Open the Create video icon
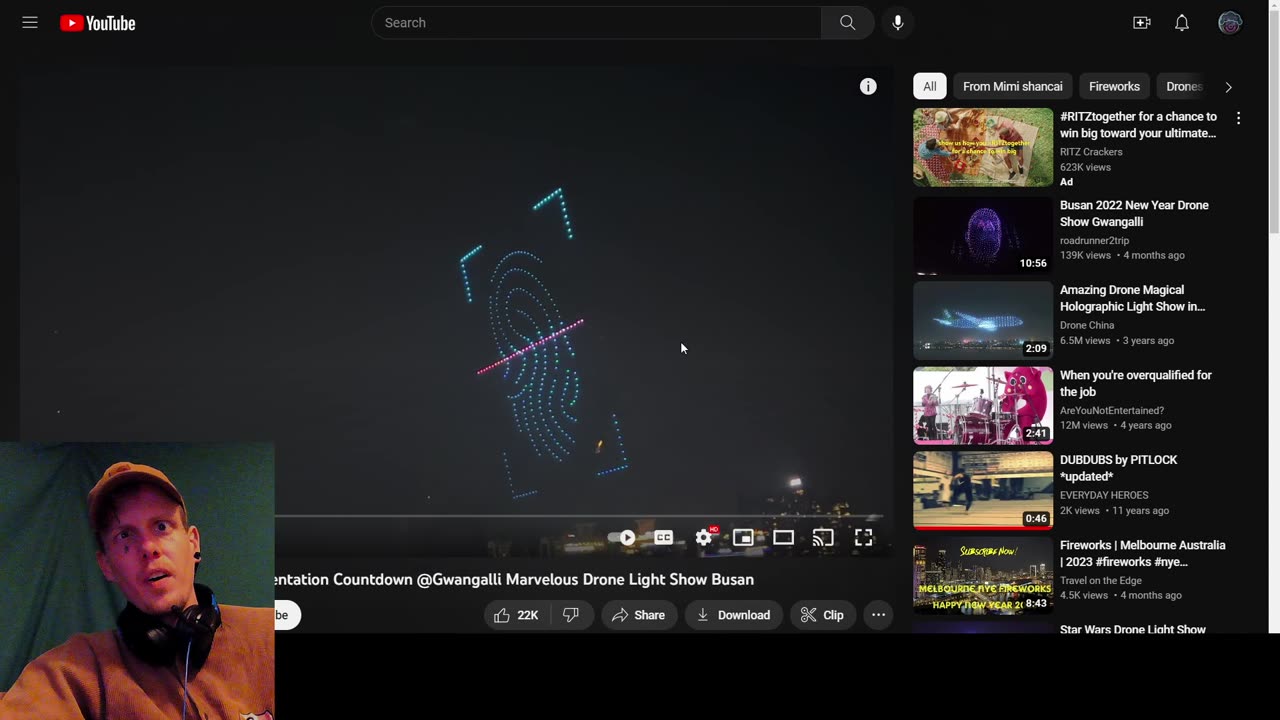The width and height of the screenshot is (1280, 720). pos(1141,23)
